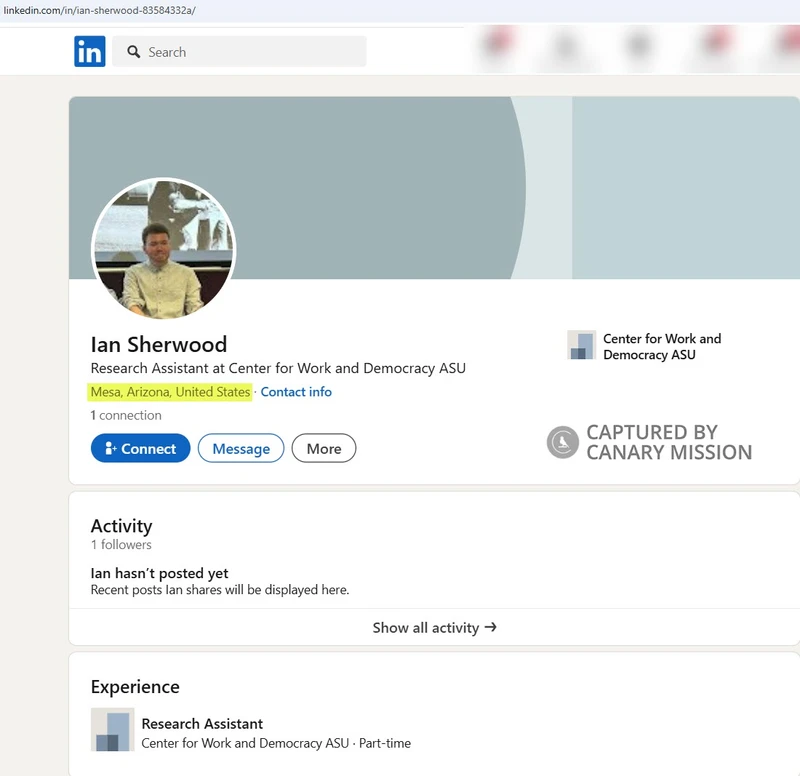Focus the LinkedIn Search field
The image size is (800, 776).
point(239,52)
